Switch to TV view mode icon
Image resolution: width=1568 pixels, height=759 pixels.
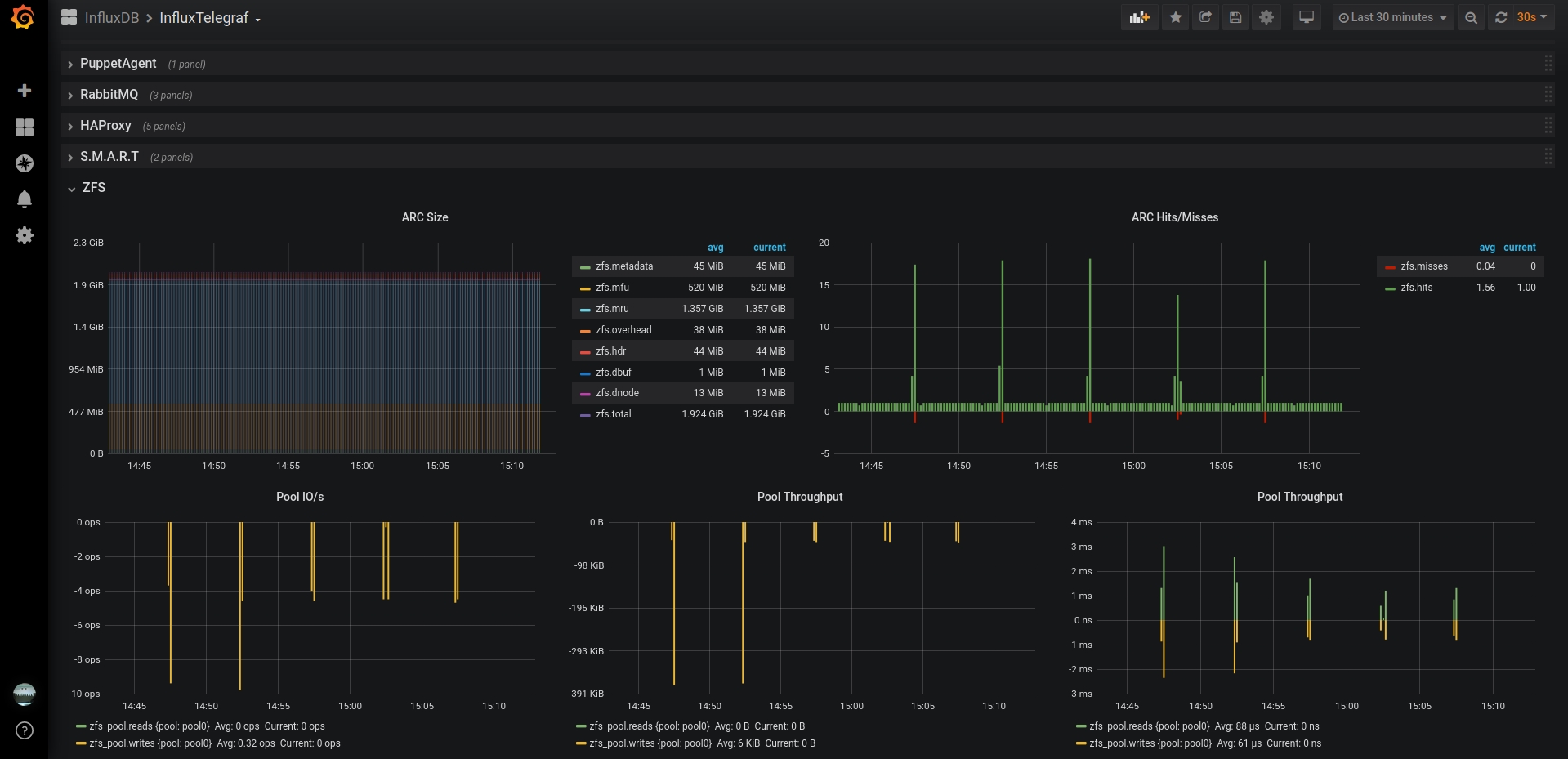tap(1307, 17)
